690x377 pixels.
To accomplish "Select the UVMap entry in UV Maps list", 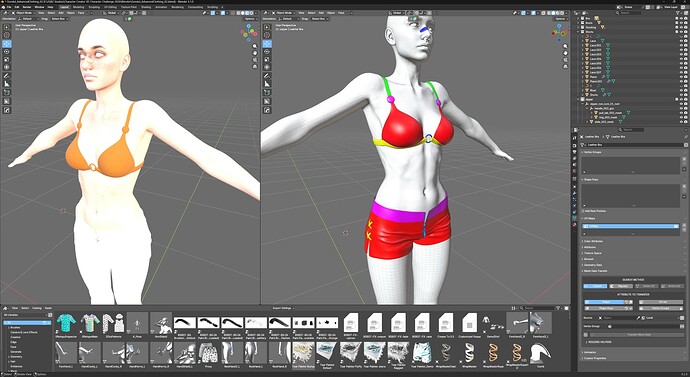I will (630, 226).
